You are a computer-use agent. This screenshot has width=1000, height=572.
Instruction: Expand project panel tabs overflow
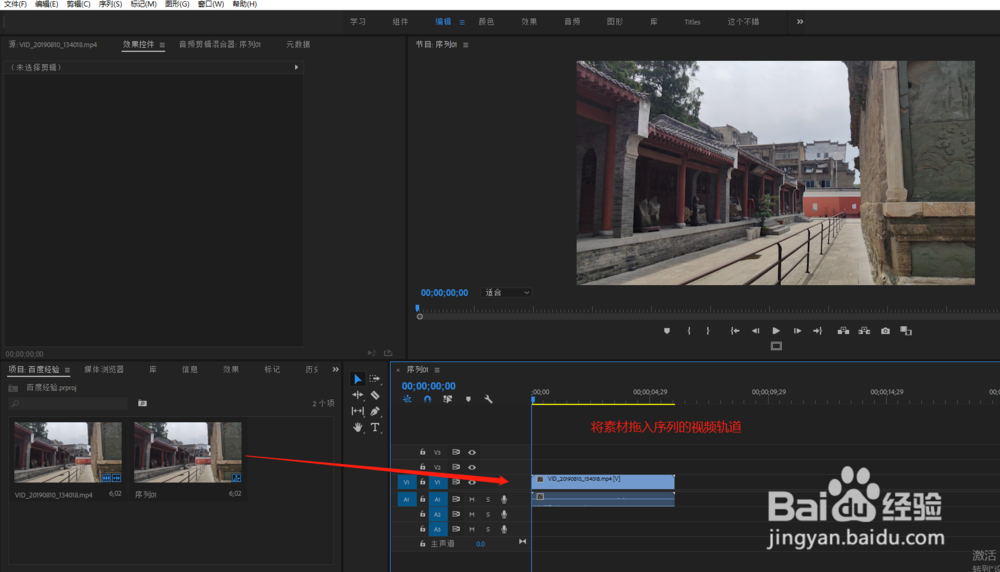click(335, 369)
